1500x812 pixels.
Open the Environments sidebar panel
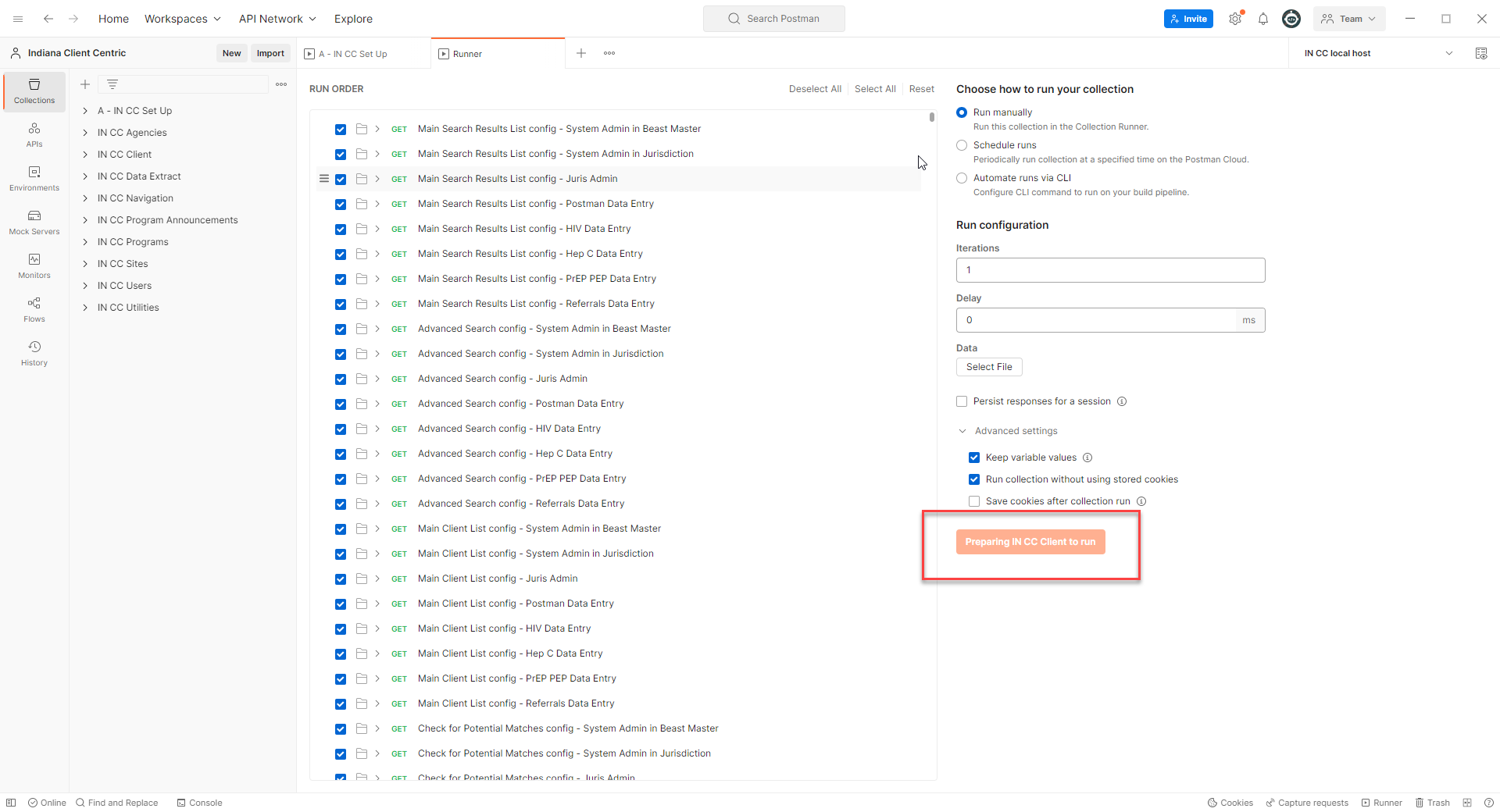point(34,178)
